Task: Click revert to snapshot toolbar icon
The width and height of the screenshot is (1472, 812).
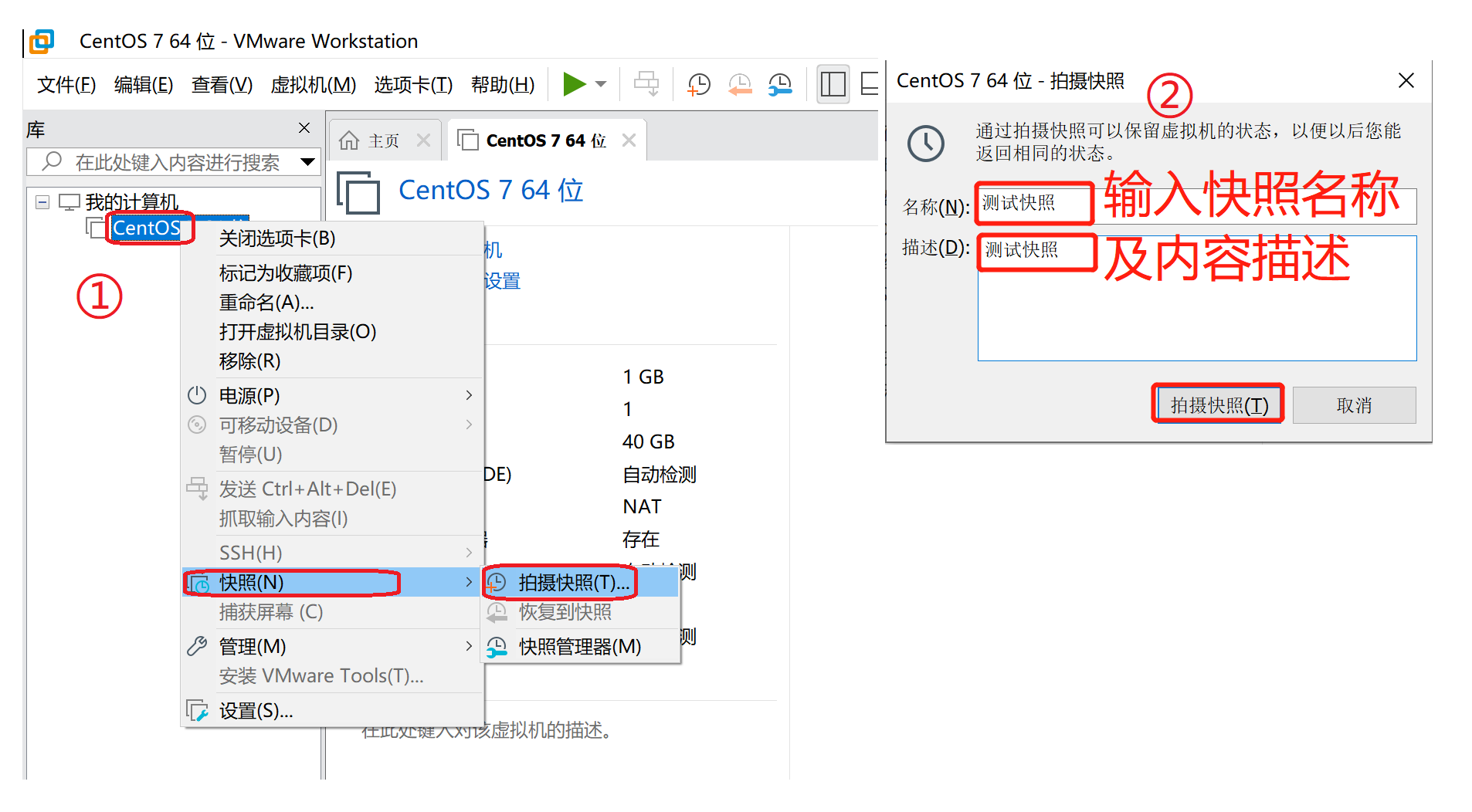Action: 740,84
